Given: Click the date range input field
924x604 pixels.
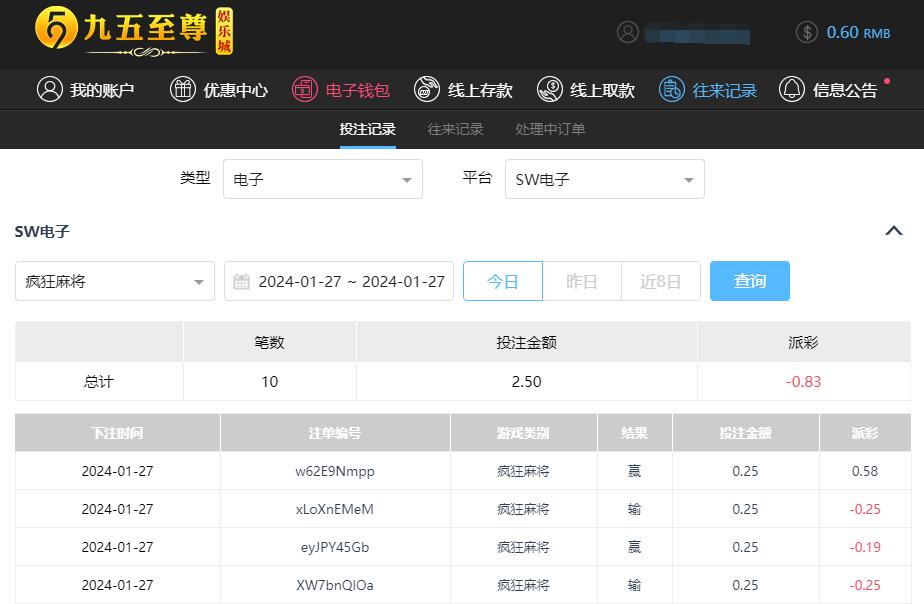Looking at the screenshot, I should click(x=339, y=281).
